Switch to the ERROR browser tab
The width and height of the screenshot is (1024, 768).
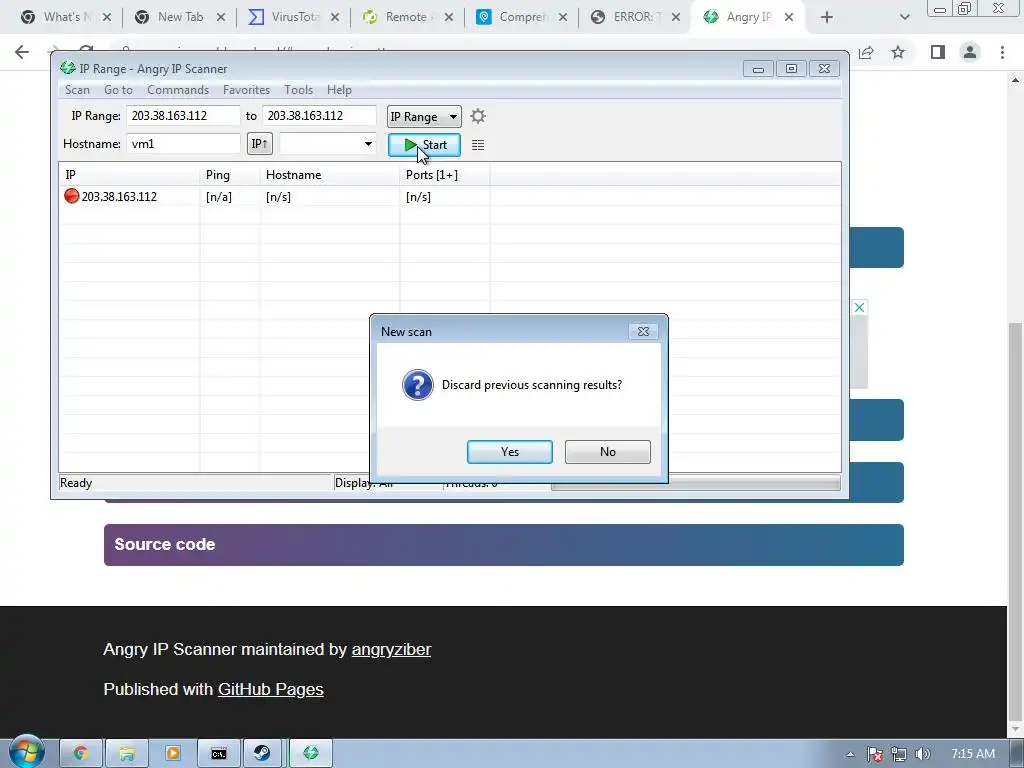637,17
